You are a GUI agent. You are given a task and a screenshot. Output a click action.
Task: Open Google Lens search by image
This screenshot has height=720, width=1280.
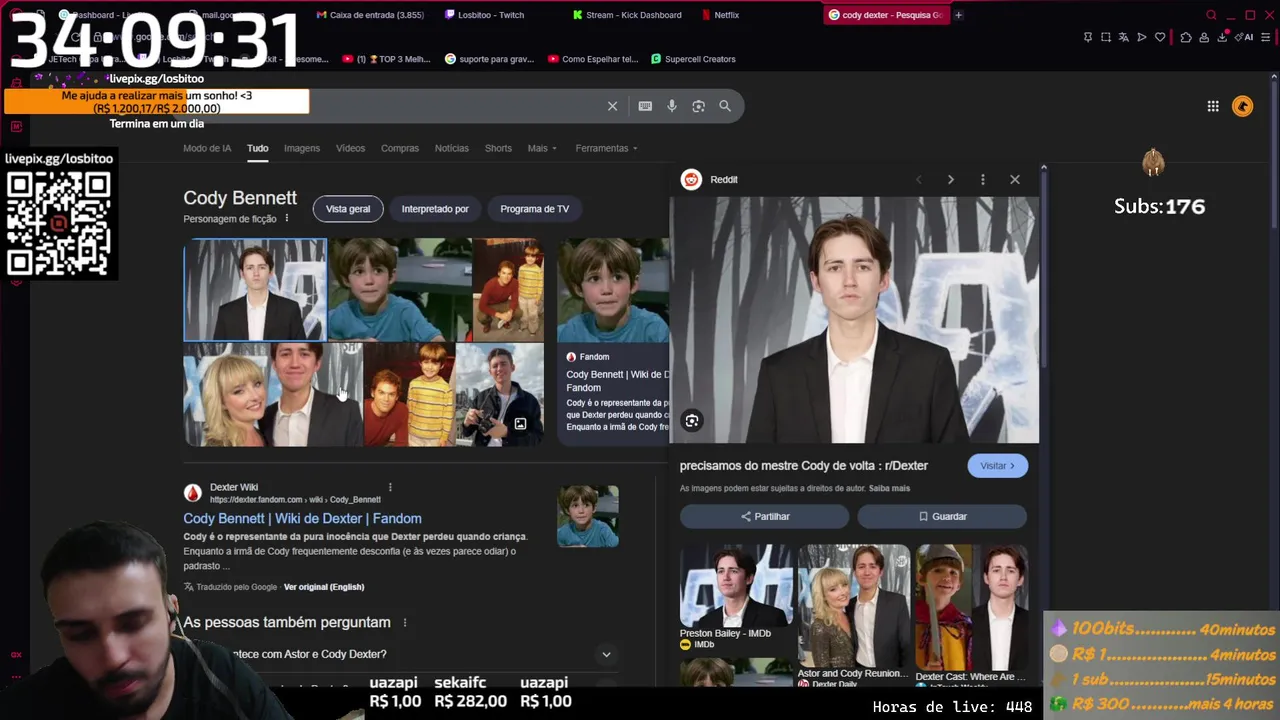(698, 106)
